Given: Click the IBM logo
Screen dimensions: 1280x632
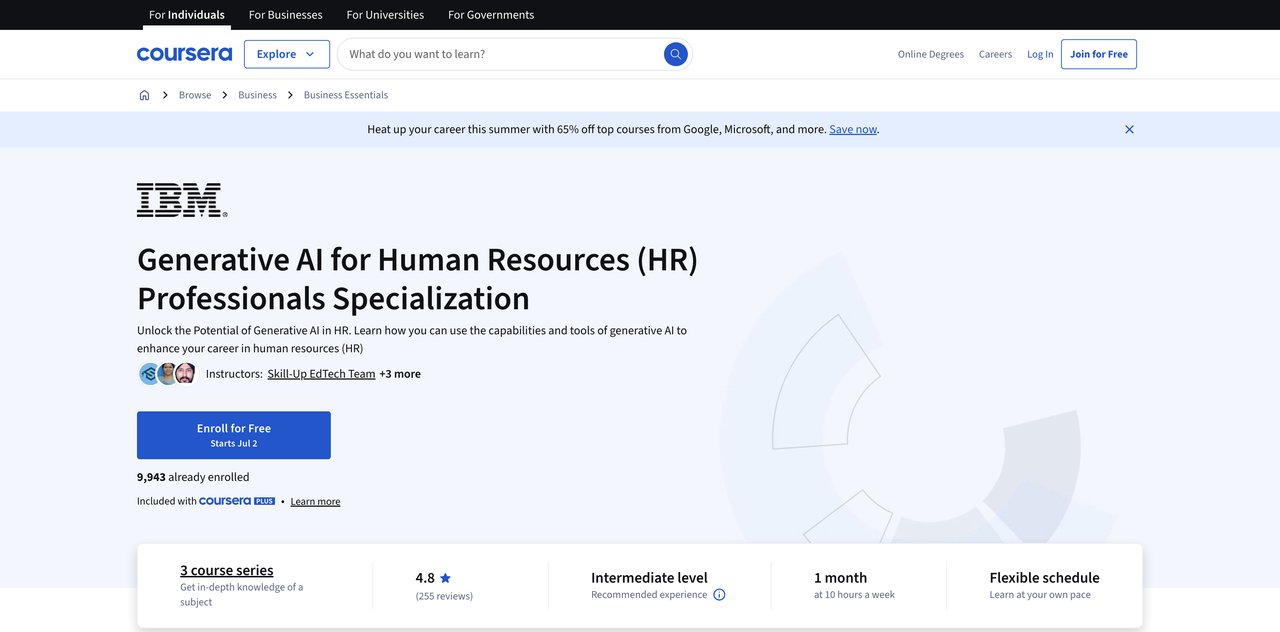Looking at the screenshot, I should 182,200.
